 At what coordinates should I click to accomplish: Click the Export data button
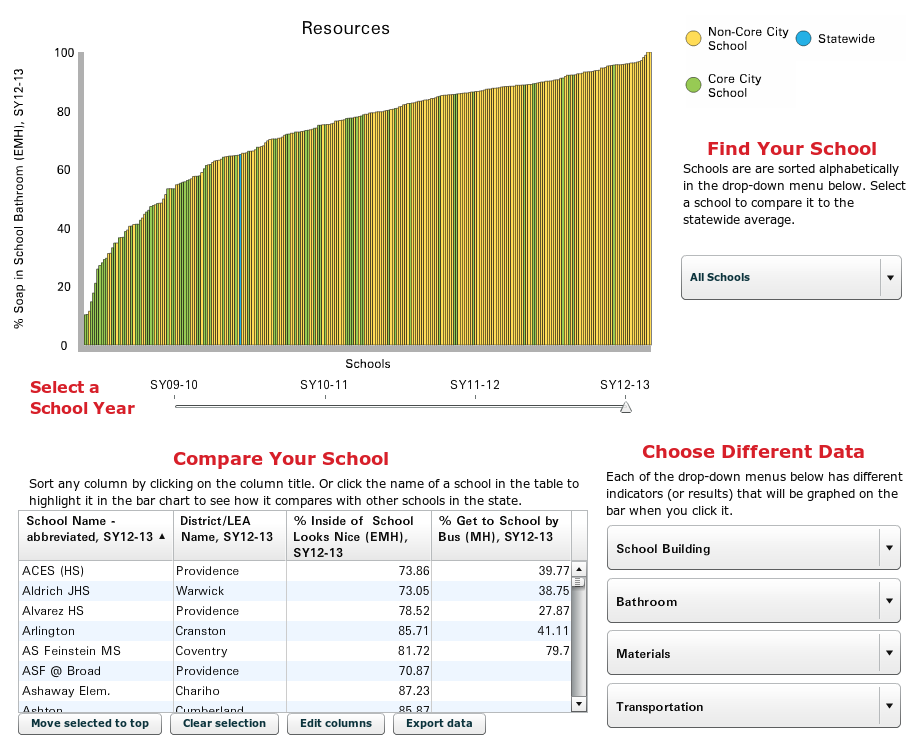tap(439, 723)
